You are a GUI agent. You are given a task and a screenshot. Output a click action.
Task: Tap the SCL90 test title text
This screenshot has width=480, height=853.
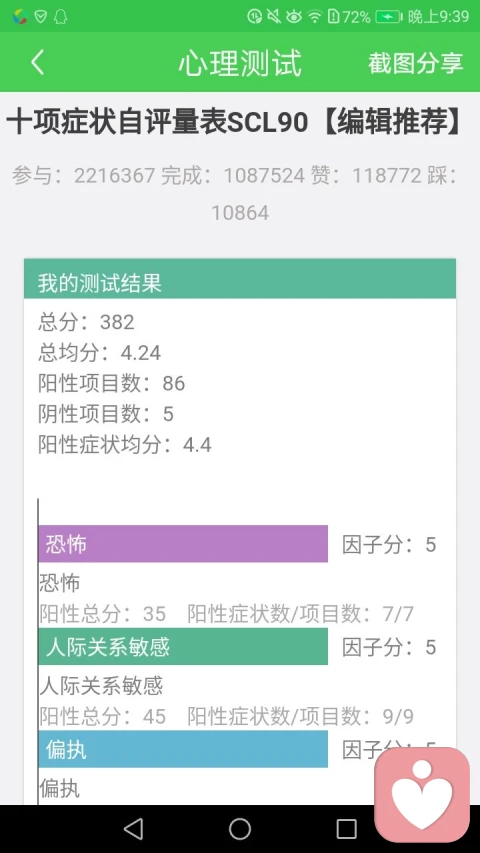coord(236,123)
